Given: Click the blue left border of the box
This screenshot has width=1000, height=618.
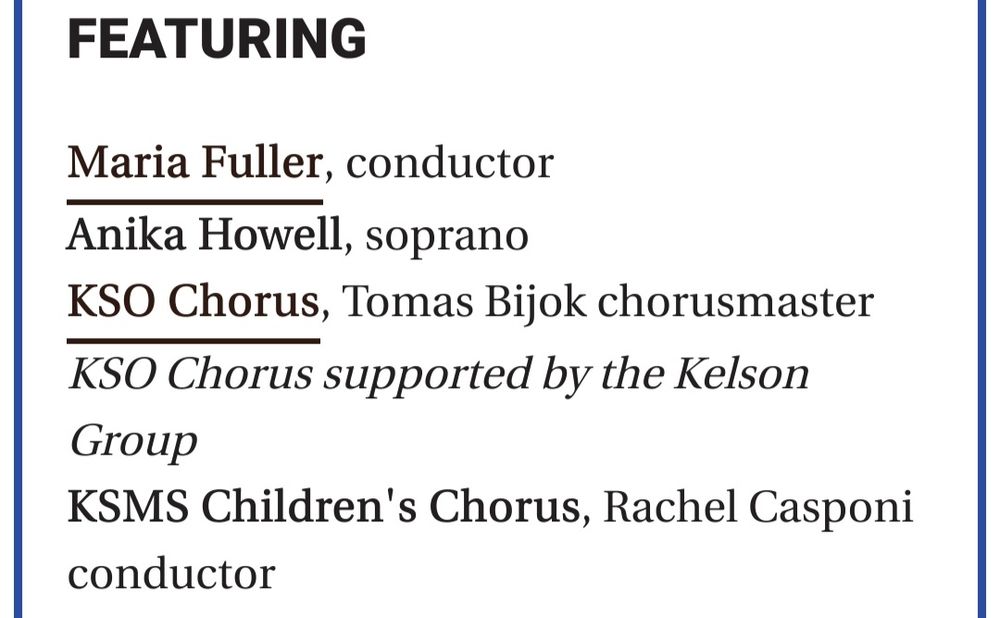Looking at the screenshot, I should coord(18,309).
